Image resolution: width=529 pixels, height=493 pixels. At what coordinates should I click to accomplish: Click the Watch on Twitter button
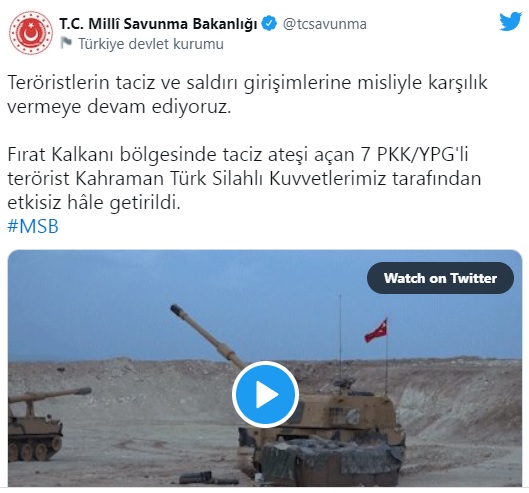pos(440,278)
